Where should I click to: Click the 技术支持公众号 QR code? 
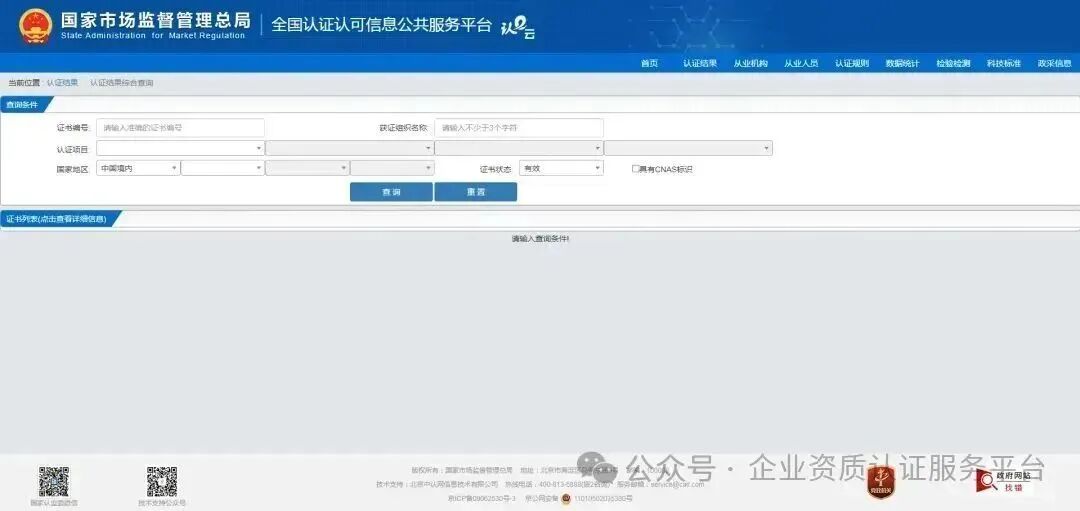(162, 481)
